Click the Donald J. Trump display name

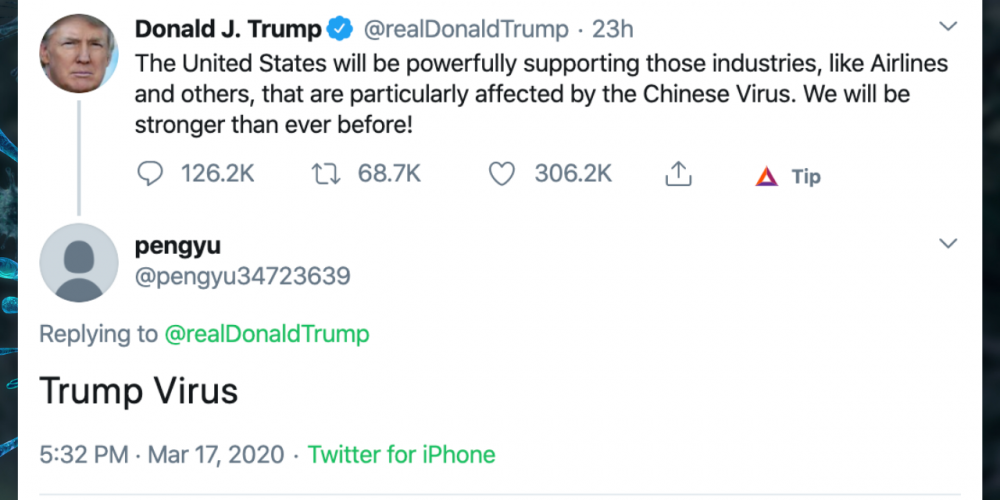pos(228,30)
